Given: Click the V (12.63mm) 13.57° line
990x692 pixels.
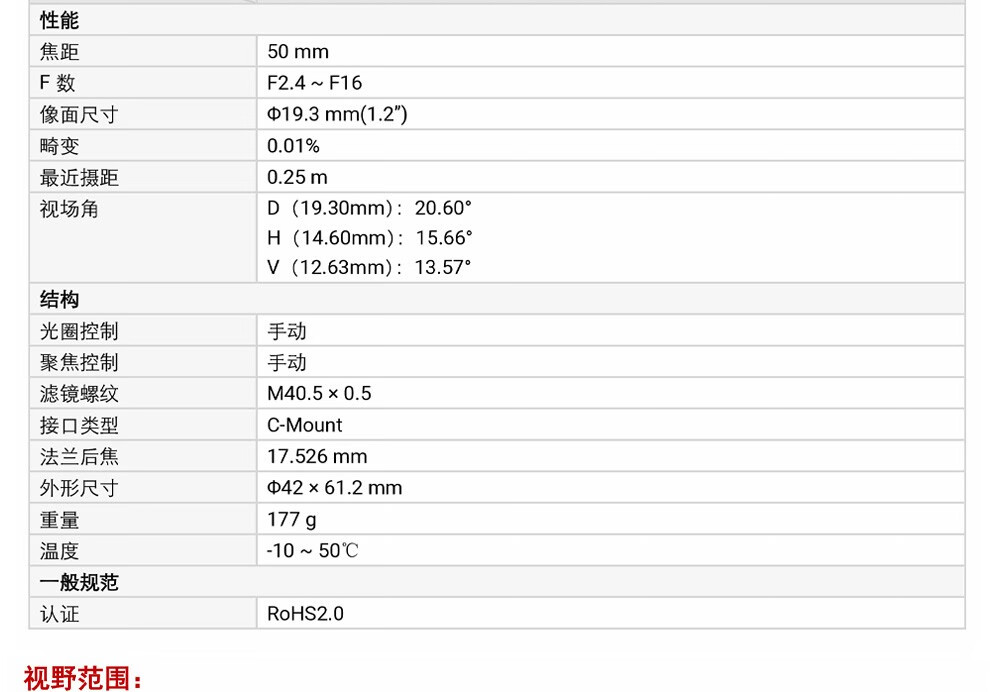Looking at the screenshot, I should 369,267.
